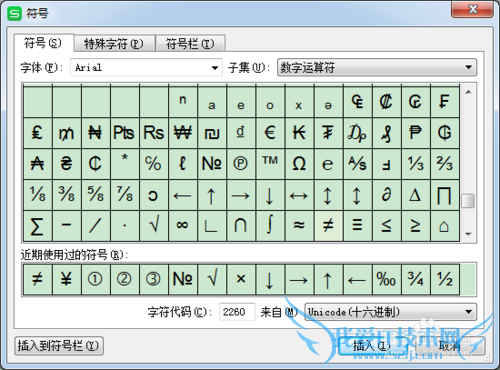Screen dimensions: 500x370
Task: Close the 符号 dialog window
Action: [472, 9]
